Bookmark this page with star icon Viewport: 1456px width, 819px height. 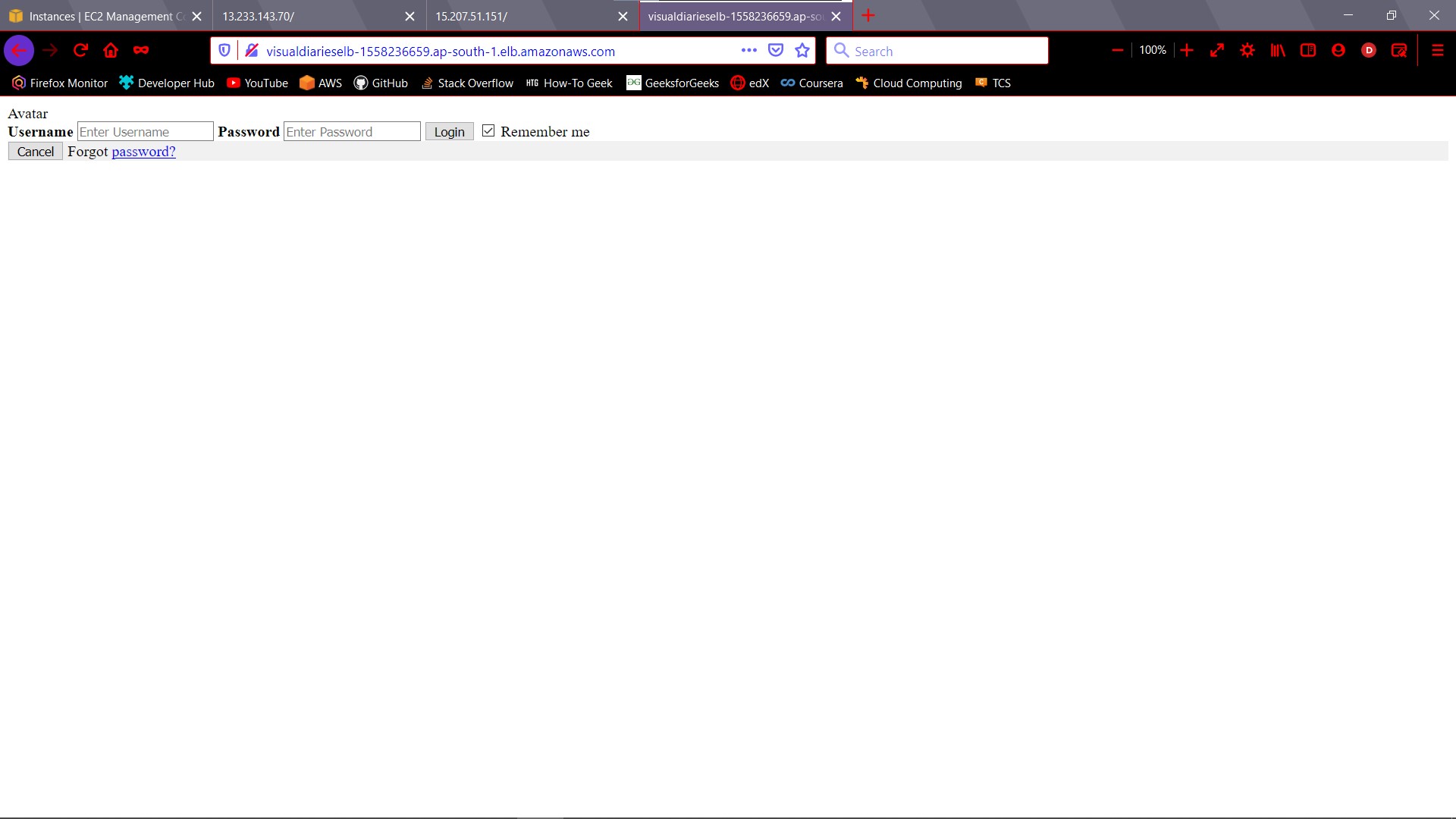(x=802, y=51)
